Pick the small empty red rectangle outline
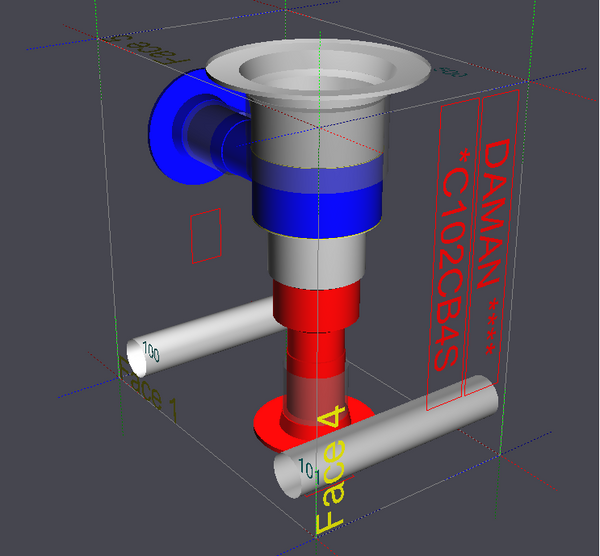 coord(206,236)
